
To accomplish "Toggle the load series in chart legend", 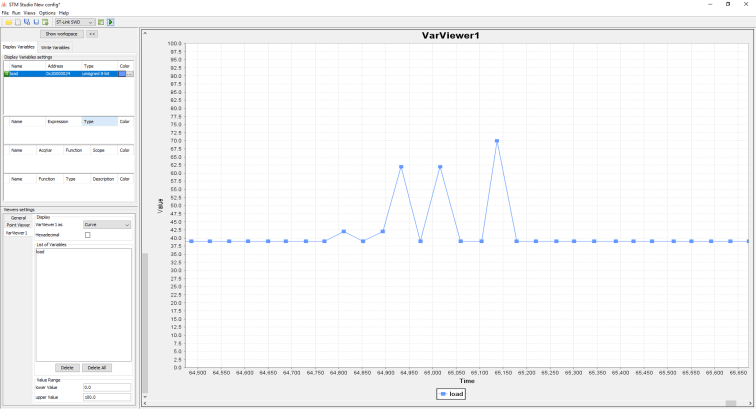I will coord(450,394).
